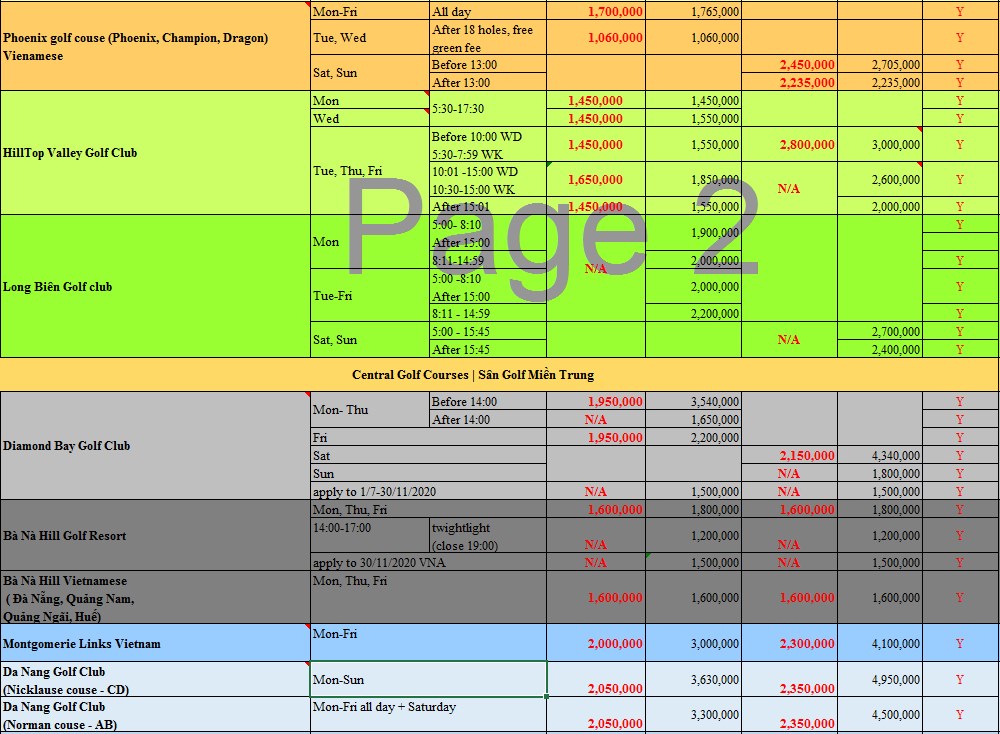Click the 2,705,000 price cell
Image resolution: width=1000 pixels, height=734 pixels.
pyautogui.click(x=880, y=64)
